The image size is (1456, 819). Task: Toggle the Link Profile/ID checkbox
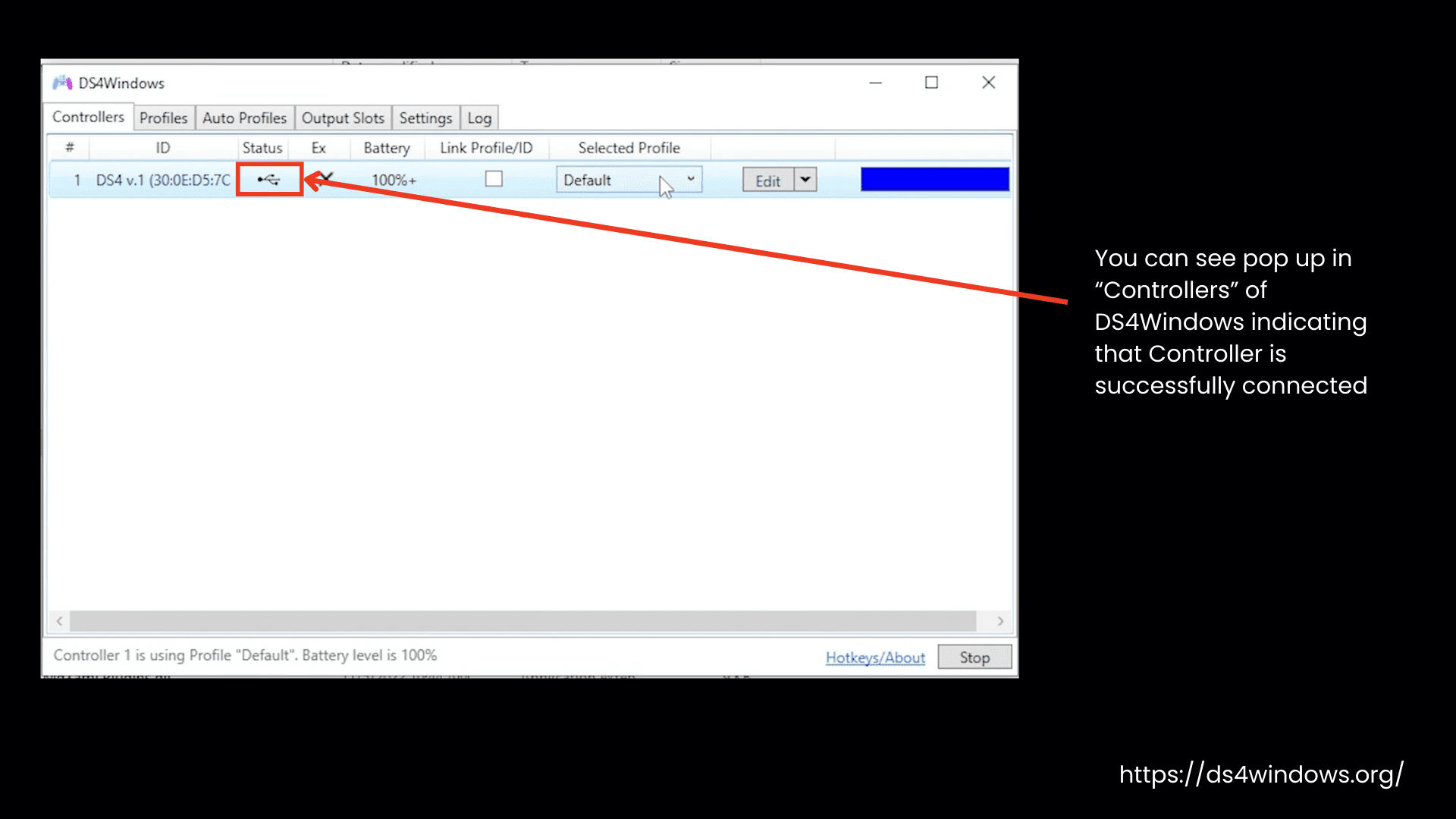click(x=494, y=179)
